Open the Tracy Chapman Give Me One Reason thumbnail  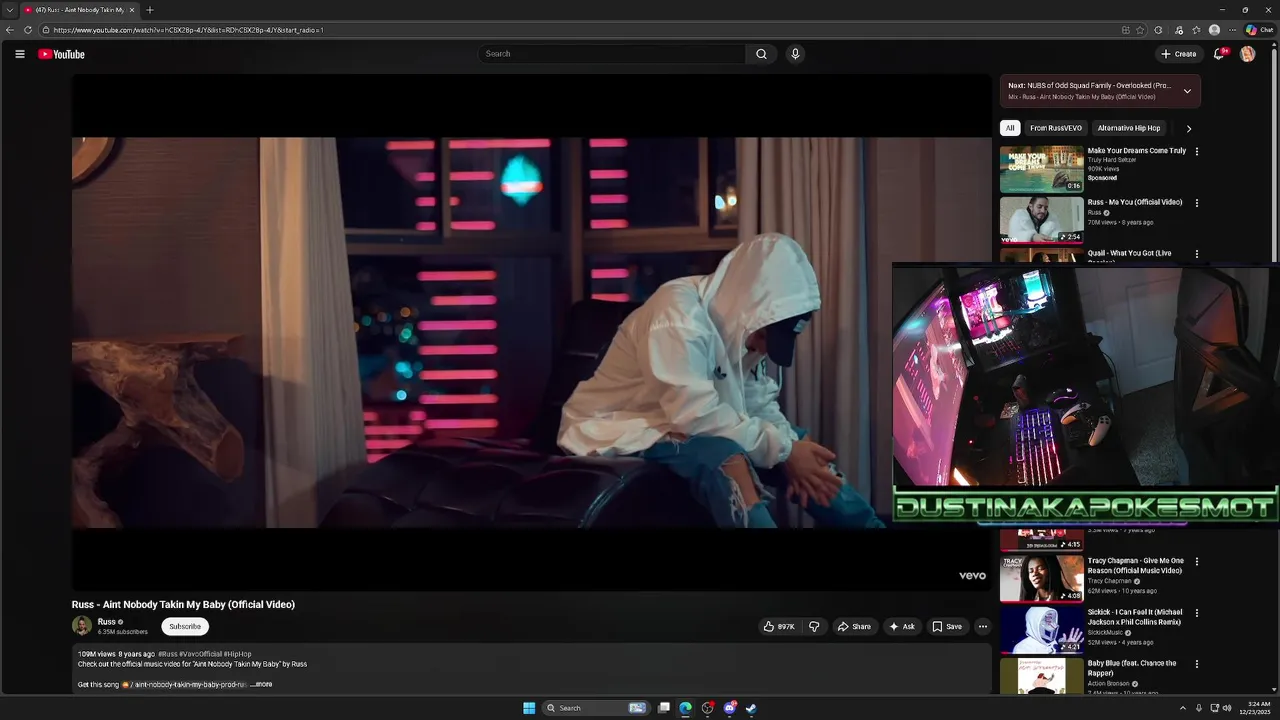tap(1042, 579)
